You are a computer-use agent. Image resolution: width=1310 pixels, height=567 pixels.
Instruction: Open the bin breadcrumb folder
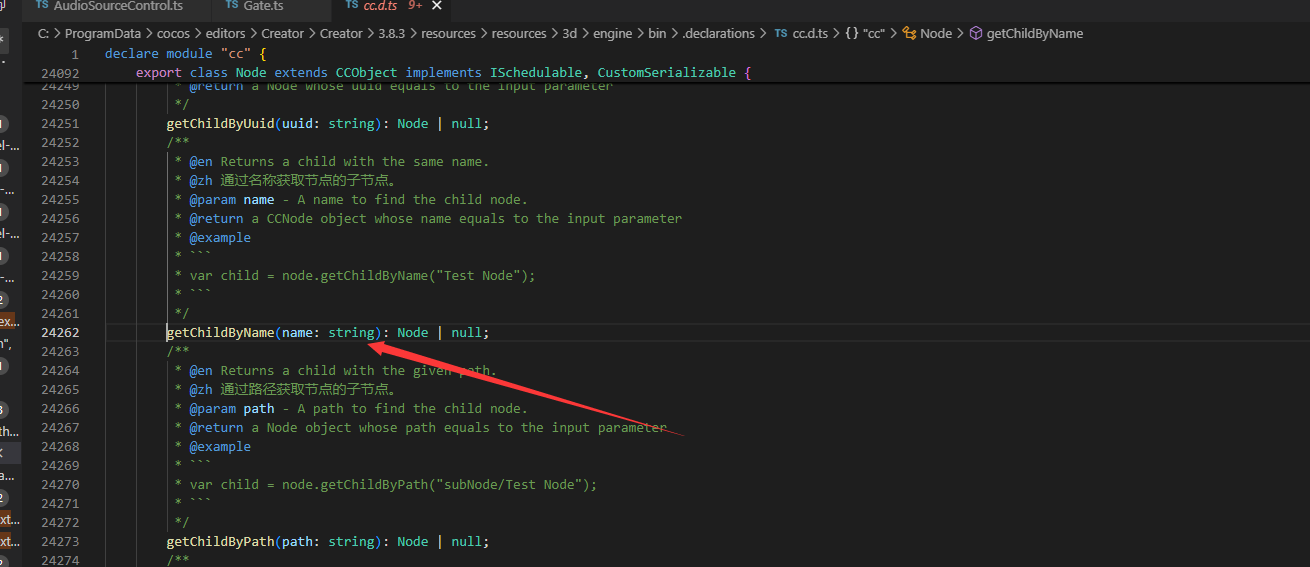tap(657, 33)
